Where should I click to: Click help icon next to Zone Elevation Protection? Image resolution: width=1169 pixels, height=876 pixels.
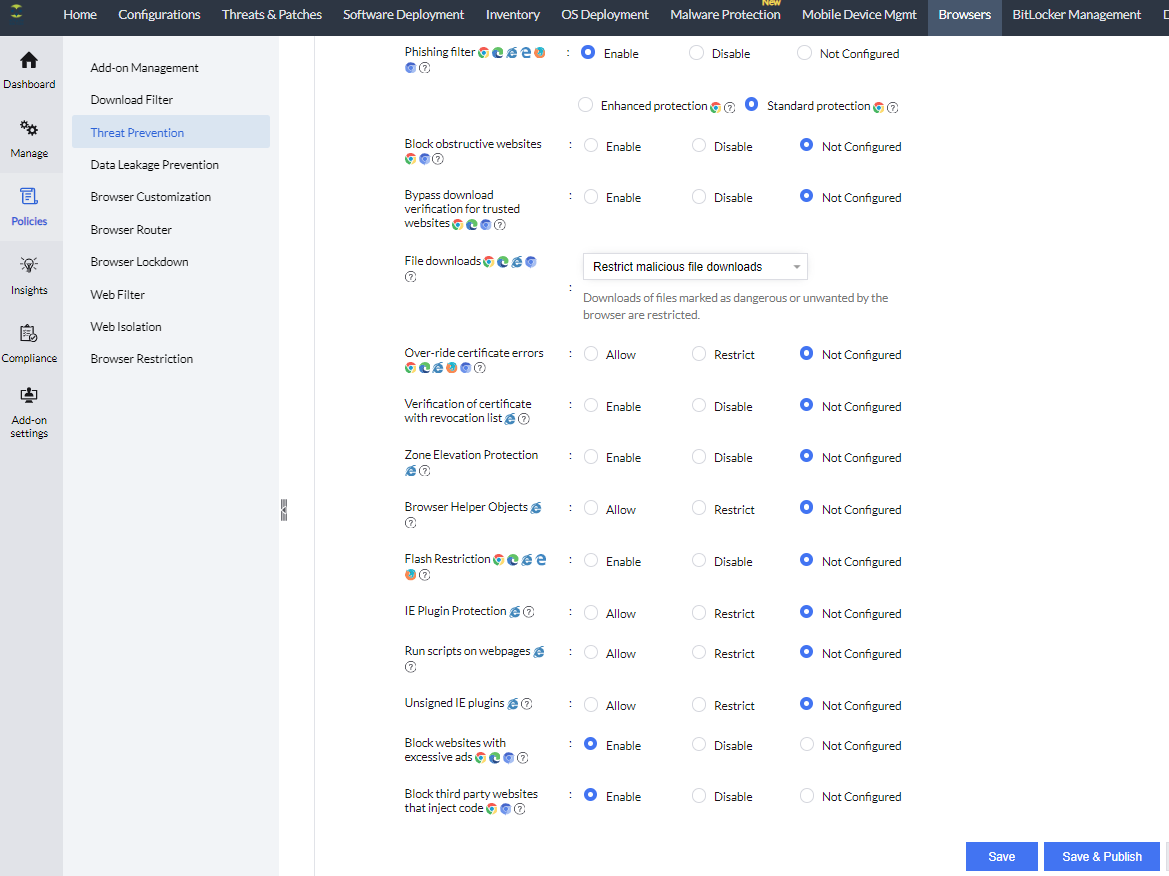[424, 471]
